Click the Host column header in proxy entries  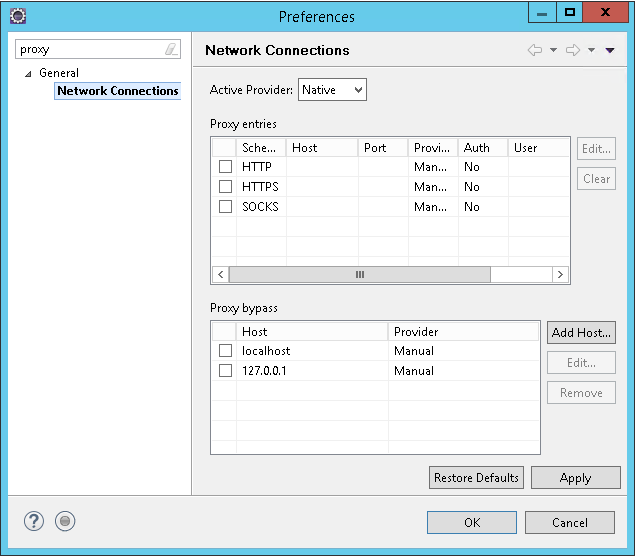[x=322, y=148]
